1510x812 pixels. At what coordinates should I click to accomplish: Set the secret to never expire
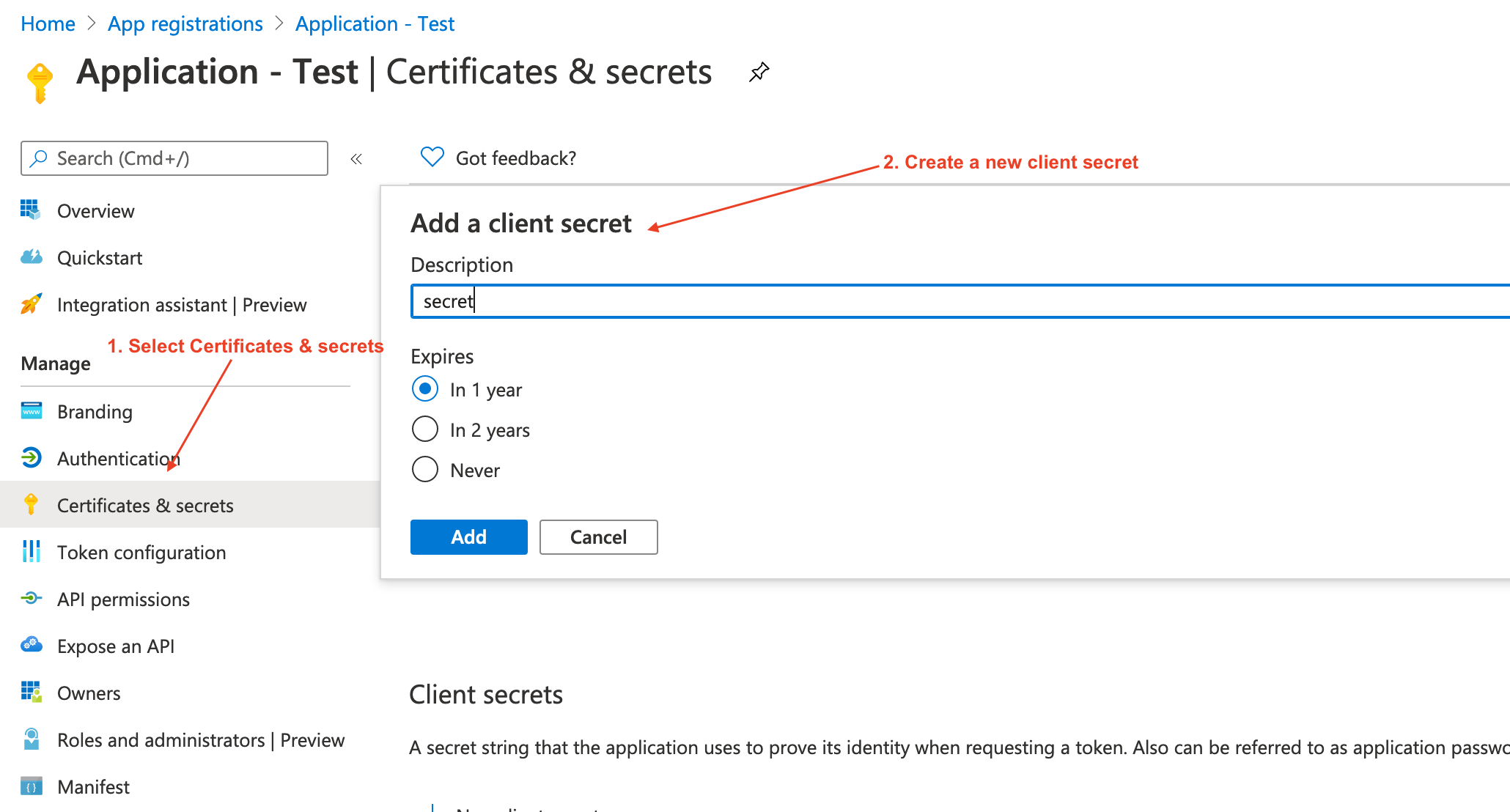(x=425, y=470)
